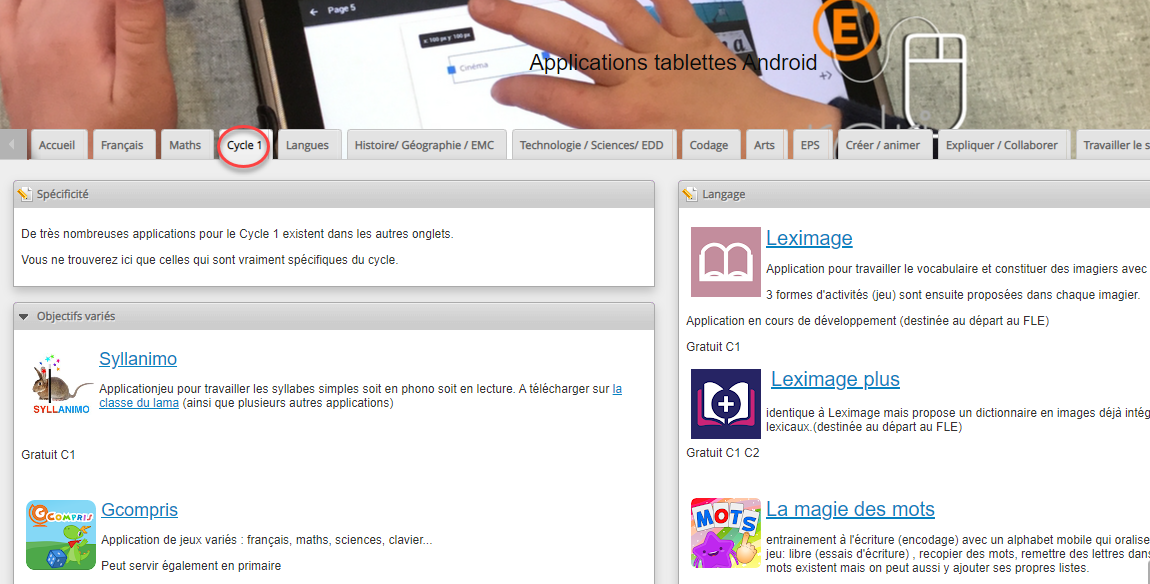Go to Histoire/ Géographie / EMC tab
Viewport: 1150px width, 584px height.
point(425,145)
